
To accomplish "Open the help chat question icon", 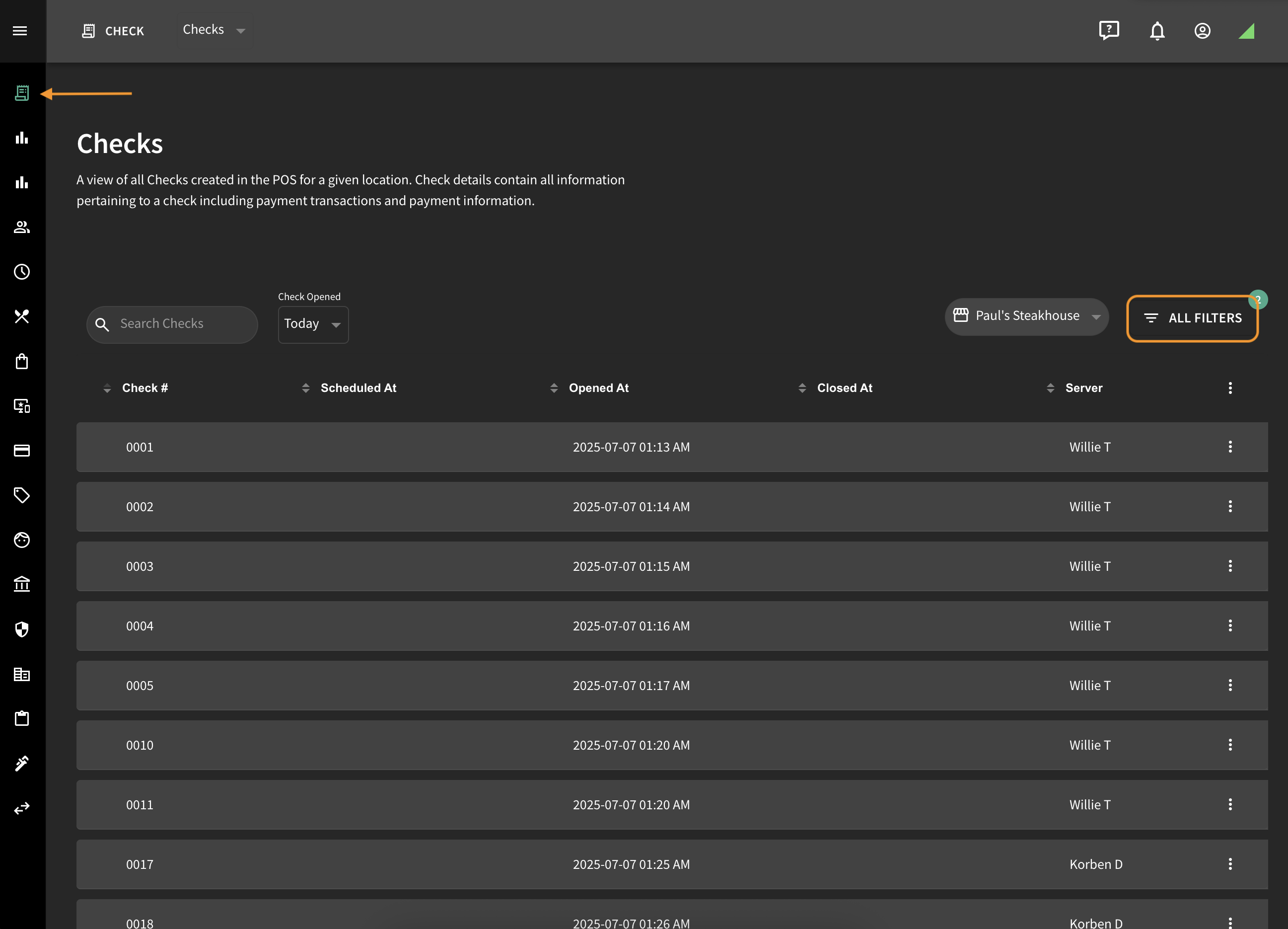I will 1109,31.
